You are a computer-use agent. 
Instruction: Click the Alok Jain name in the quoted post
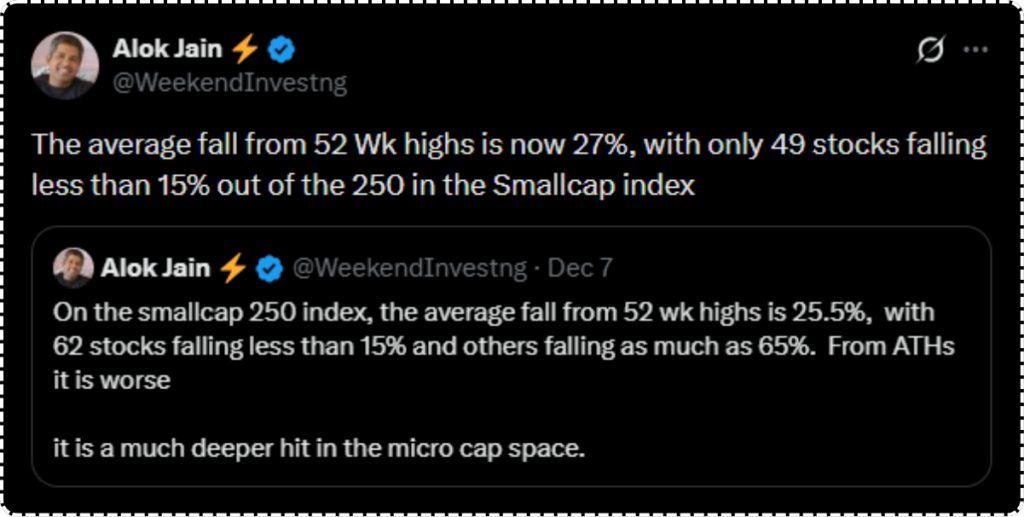155,268
